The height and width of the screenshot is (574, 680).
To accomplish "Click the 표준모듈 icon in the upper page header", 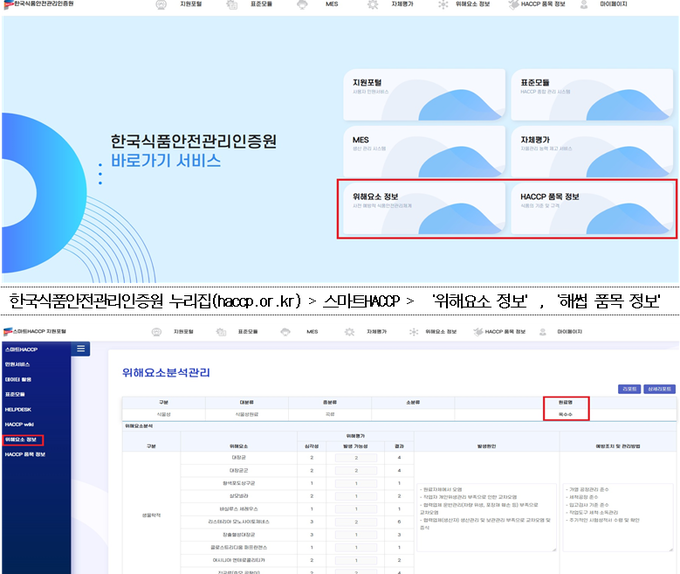I will [232, 4].
